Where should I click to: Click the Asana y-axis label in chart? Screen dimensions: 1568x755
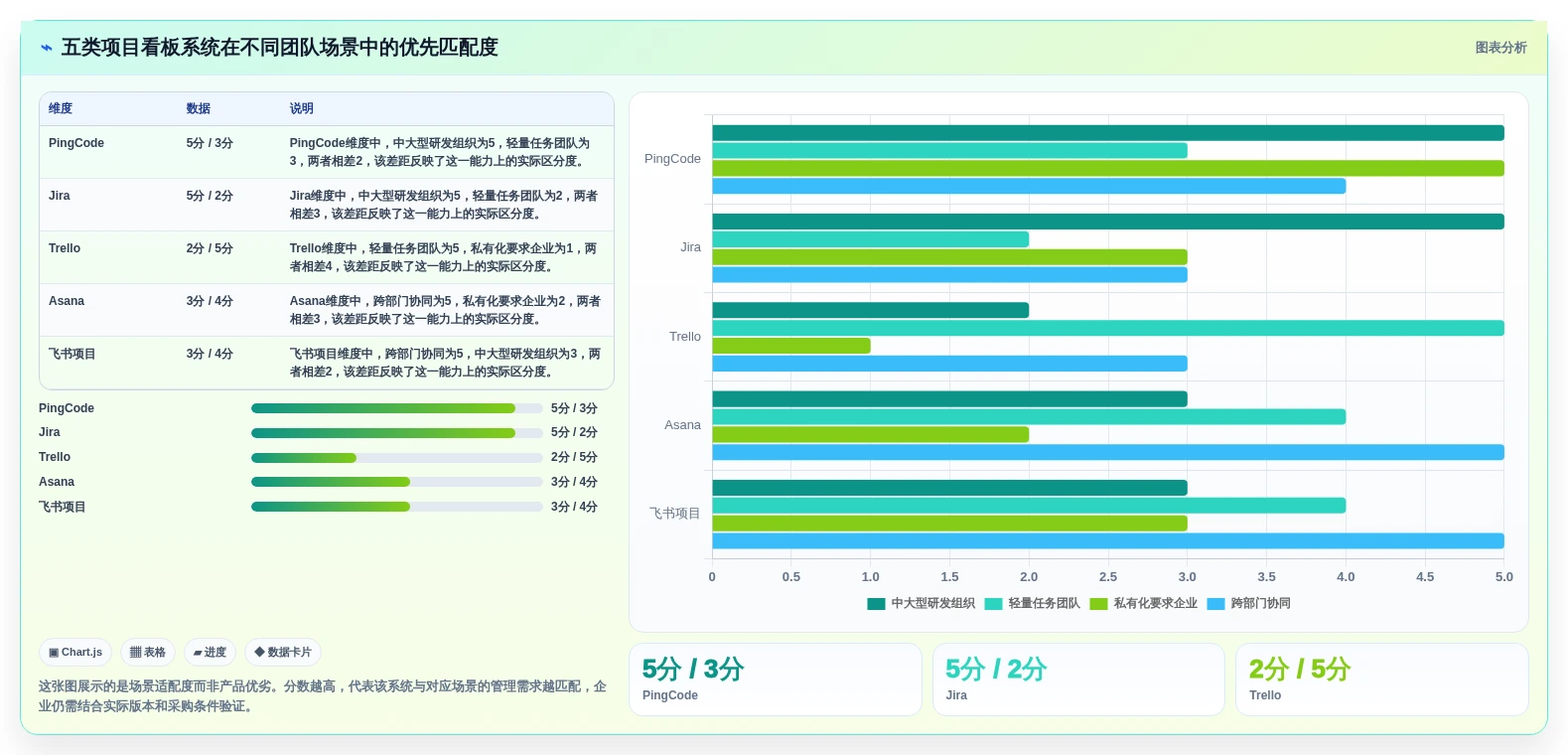coord(682,425)
